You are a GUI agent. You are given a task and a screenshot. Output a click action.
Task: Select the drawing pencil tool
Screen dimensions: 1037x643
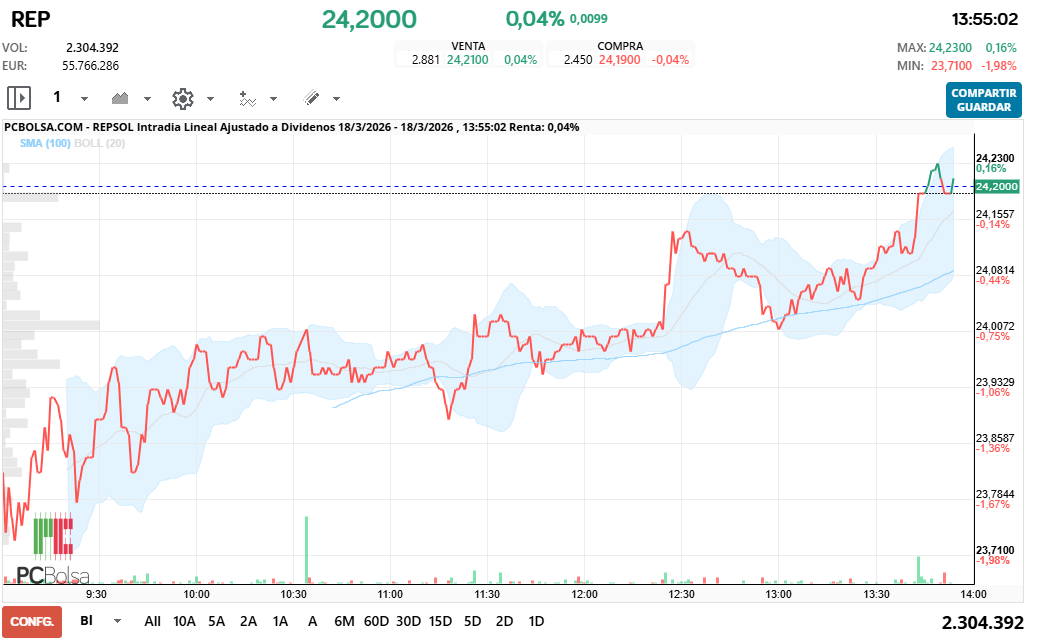[x=313, y=97]
